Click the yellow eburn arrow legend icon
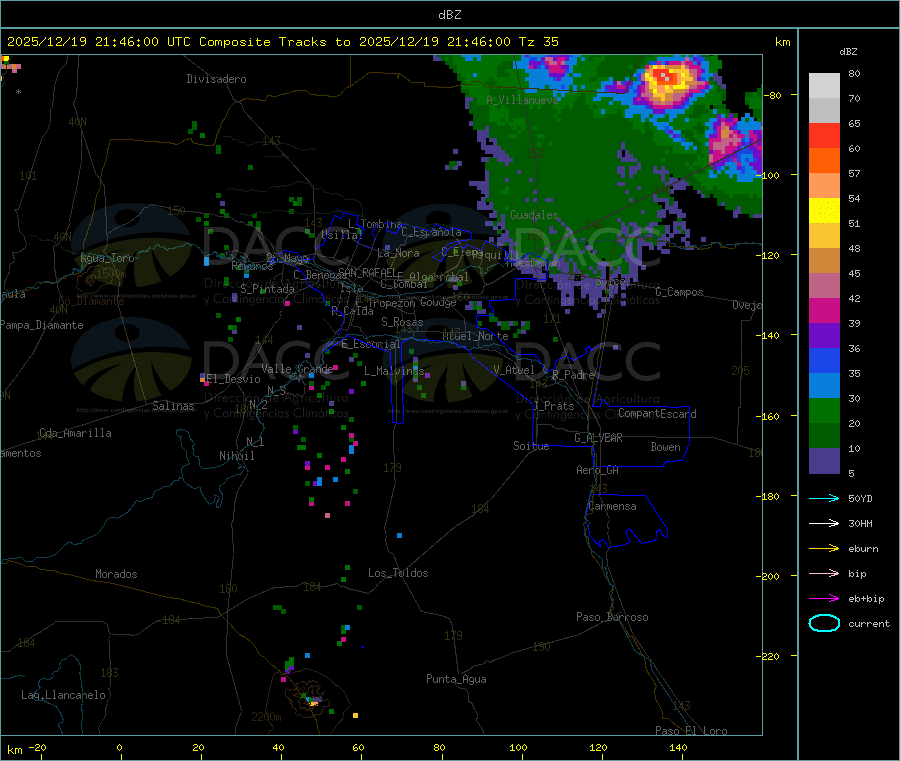The width and height of the screenshot is (900, 761). click(x=824, y=549)
